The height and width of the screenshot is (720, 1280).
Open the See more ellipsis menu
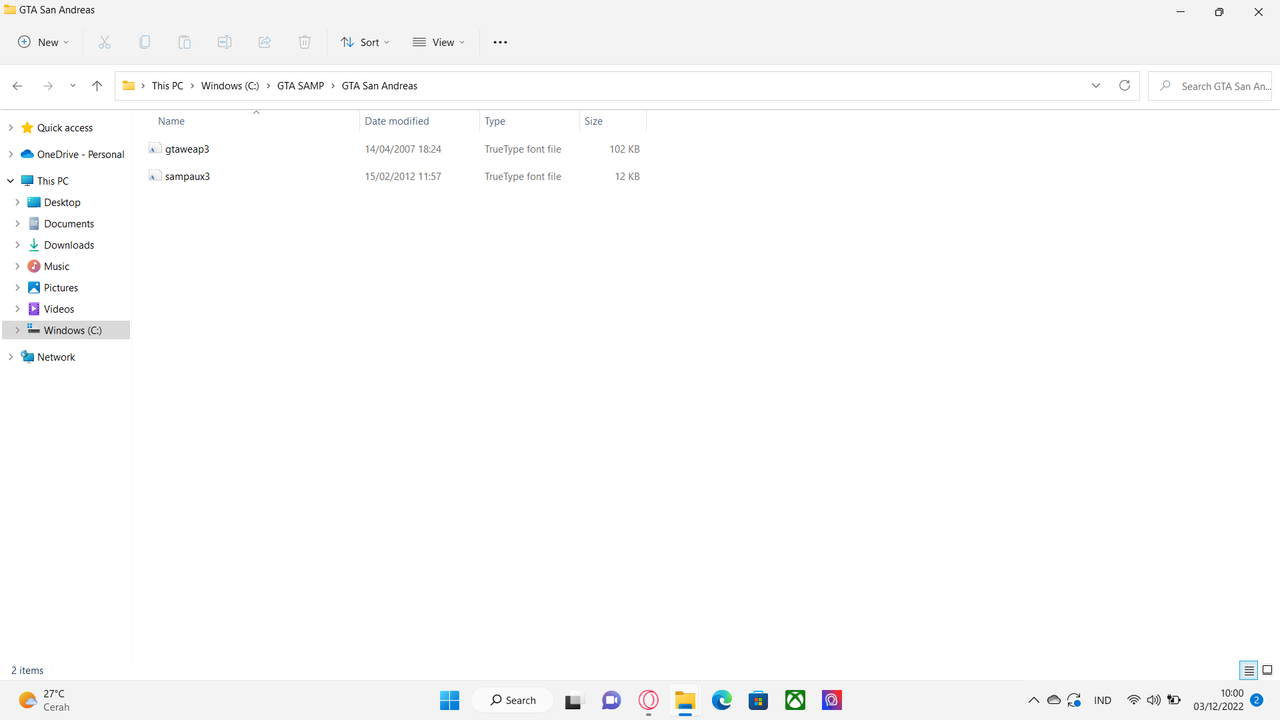pos(500,42)
